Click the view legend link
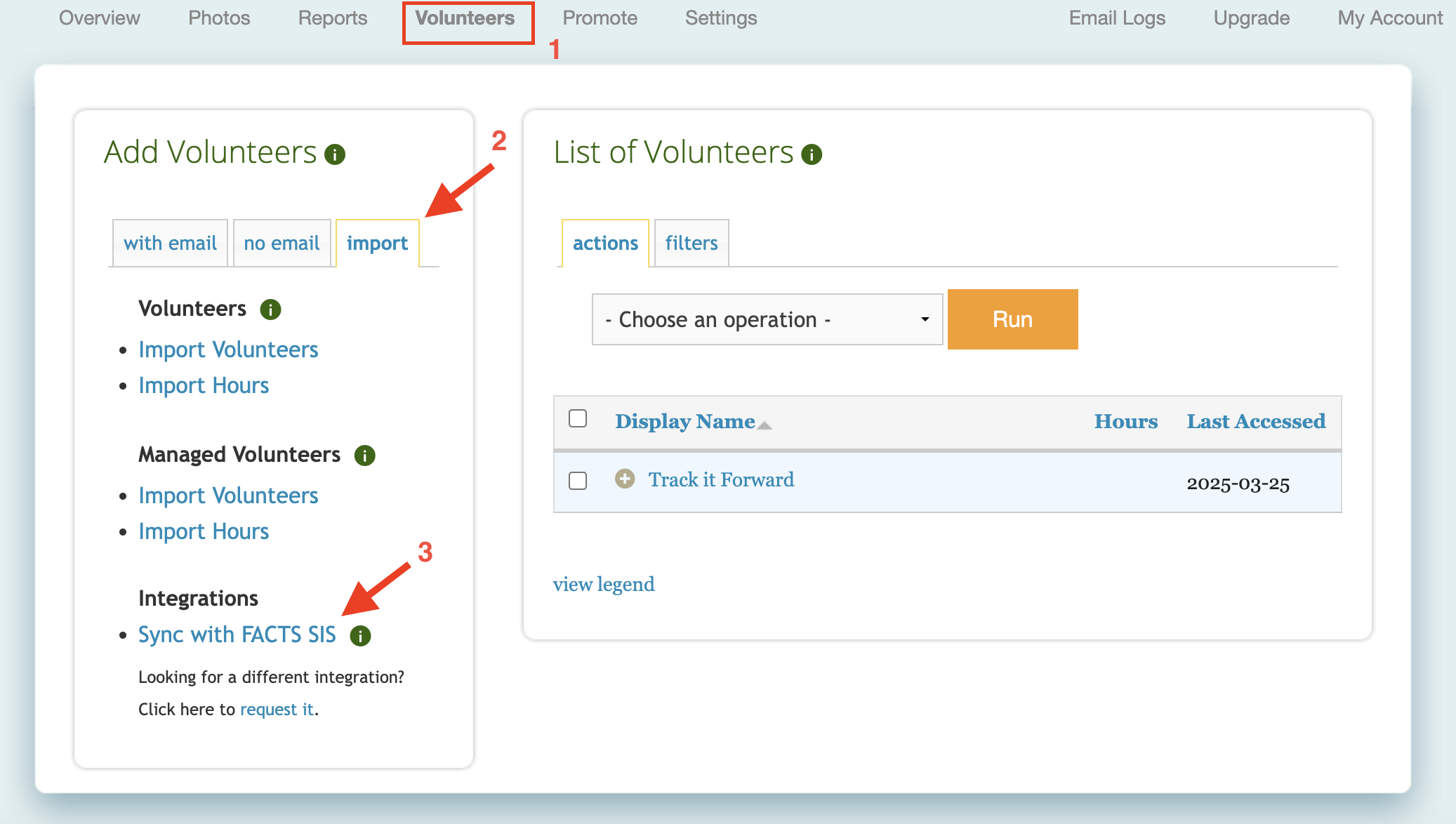This screenshot has width=1456, height=824. coord(603,585)
